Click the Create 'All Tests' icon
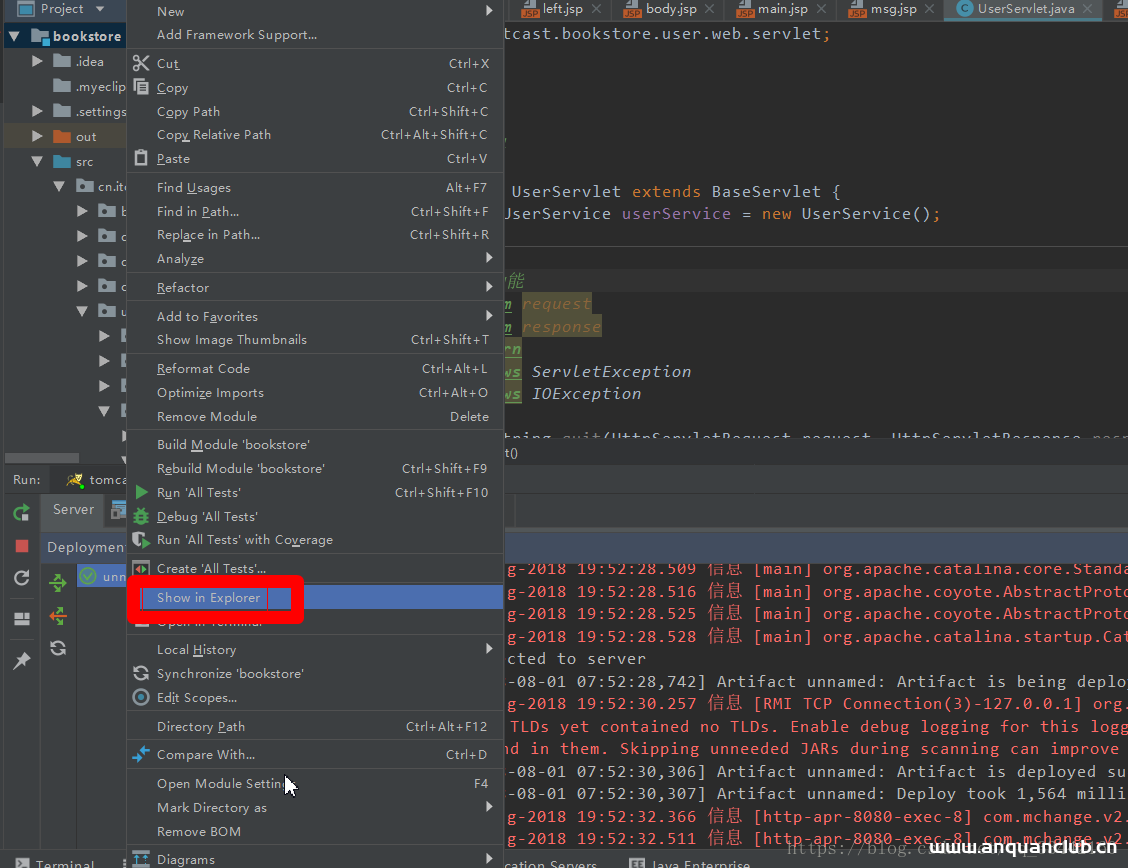Image resolution: width=1128 pixels, height=868 pixels. [141, 568]
